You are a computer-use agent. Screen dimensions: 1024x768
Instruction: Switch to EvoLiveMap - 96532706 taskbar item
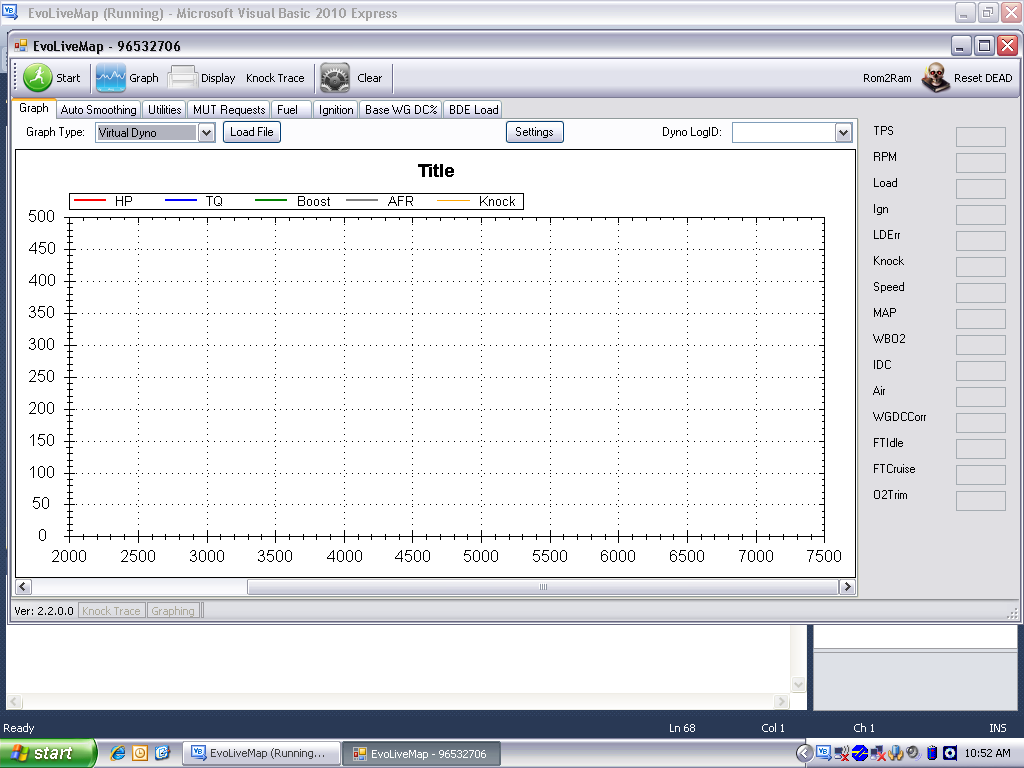pos(422,754)
